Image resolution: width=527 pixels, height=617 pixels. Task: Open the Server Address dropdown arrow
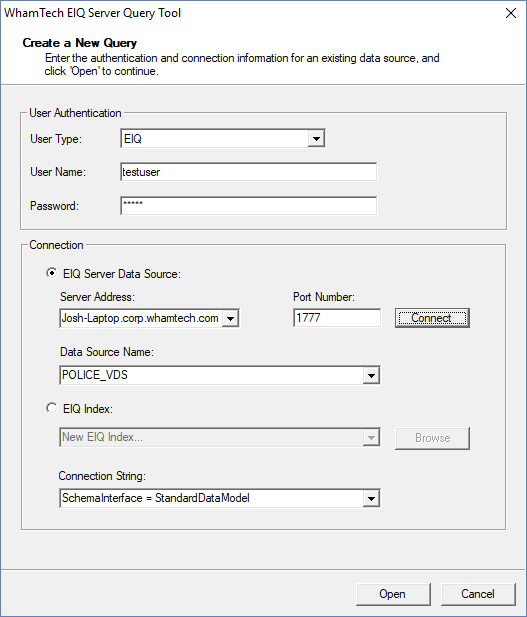[x=231, y=318]
